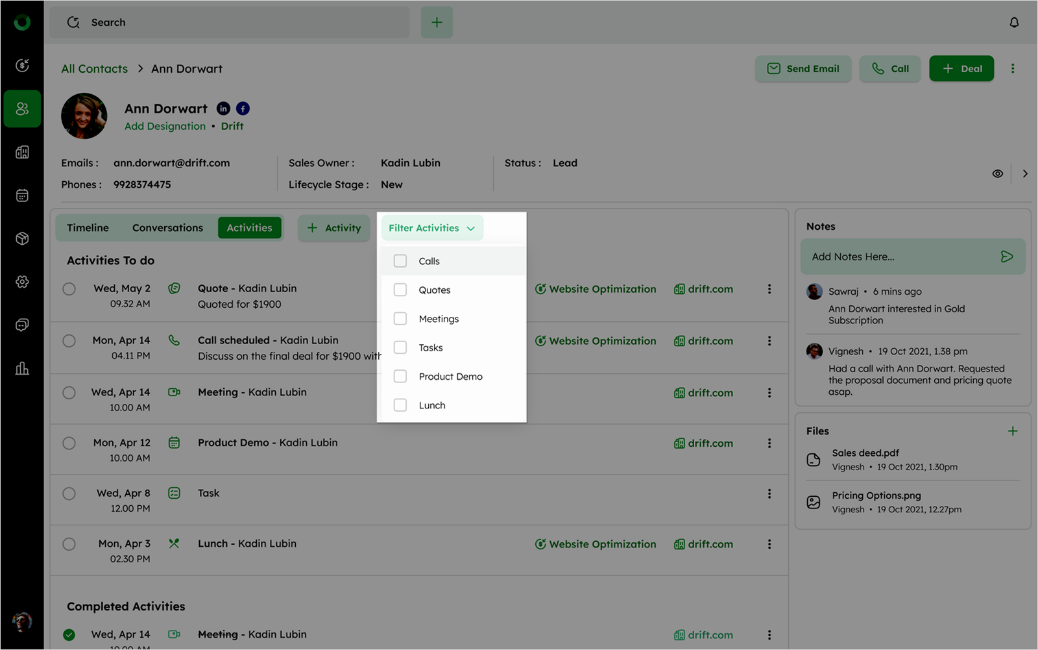This screenshot has width=1038, height=650.
Task: Click Sales Owner Kadin Lubin value
Action: [x=410, y=163]
